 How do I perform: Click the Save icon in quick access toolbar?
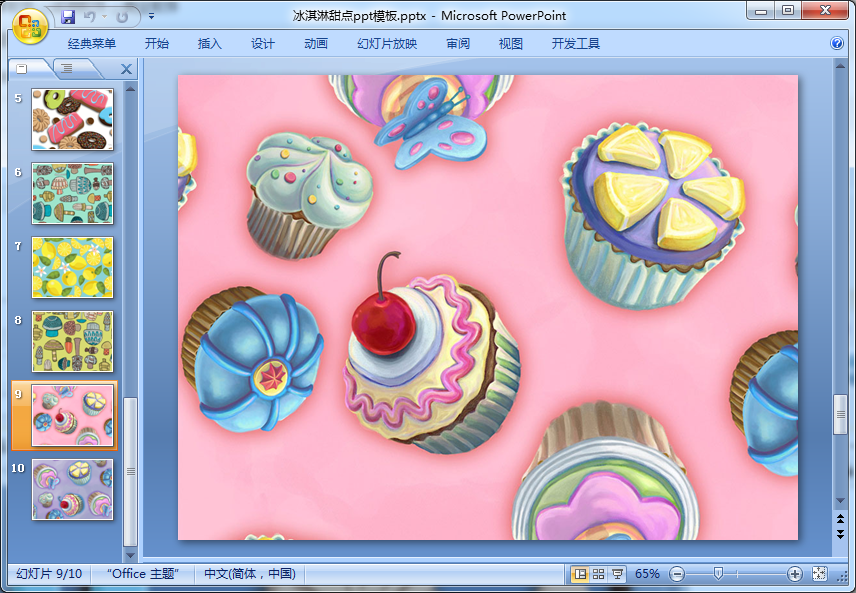coord(68,16)
